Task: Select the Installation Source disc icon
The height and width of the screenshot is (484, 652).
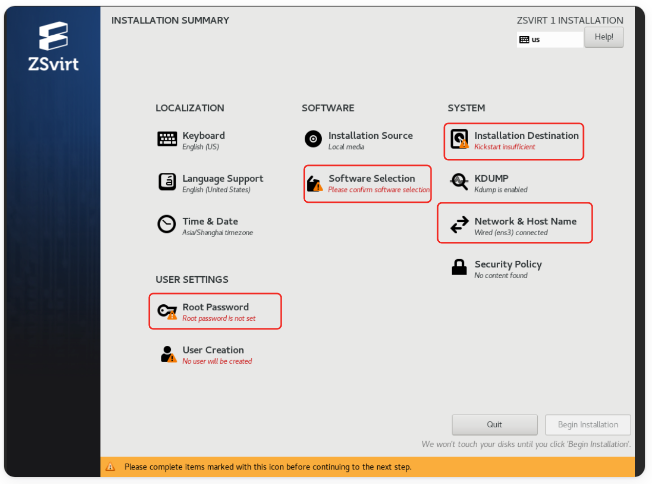Action: point(313,139)
